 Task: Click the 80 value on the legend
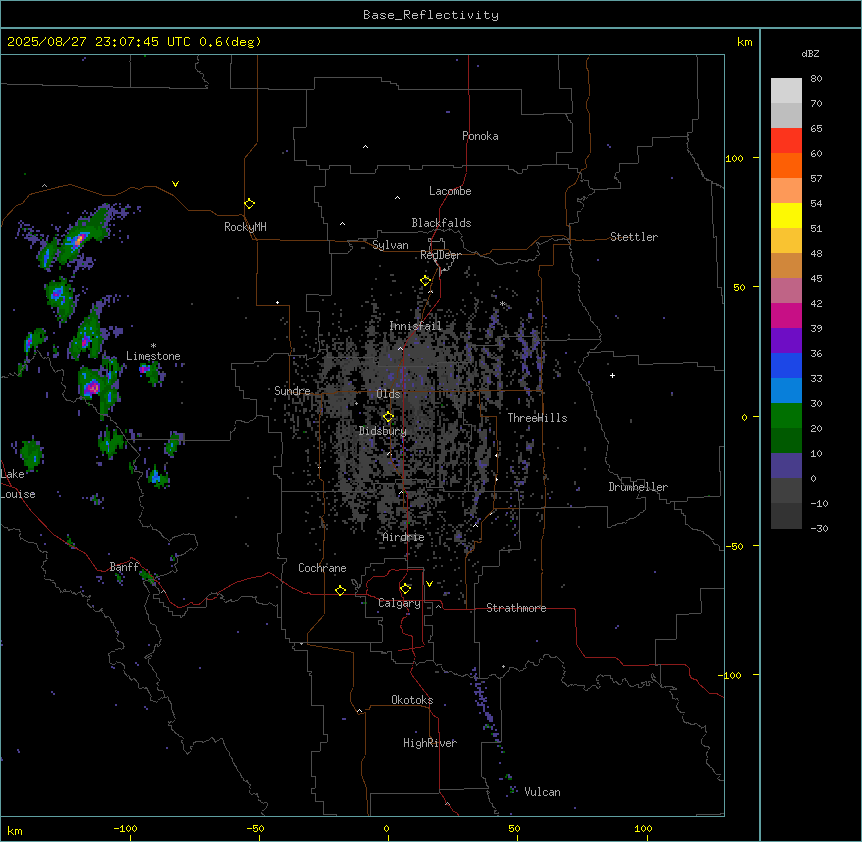click(x=816, y=79)
